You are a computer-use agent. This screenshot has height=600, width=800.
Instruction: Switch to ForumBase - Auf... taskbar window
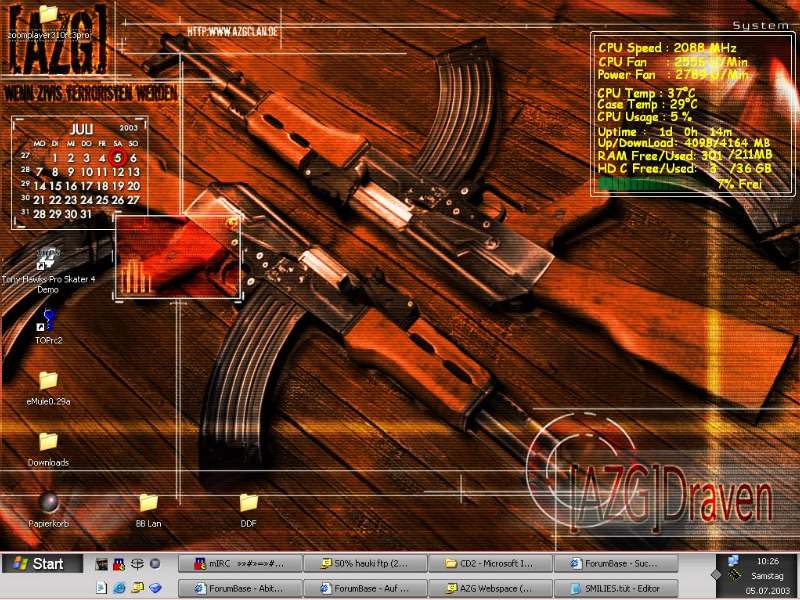(365, 588)
